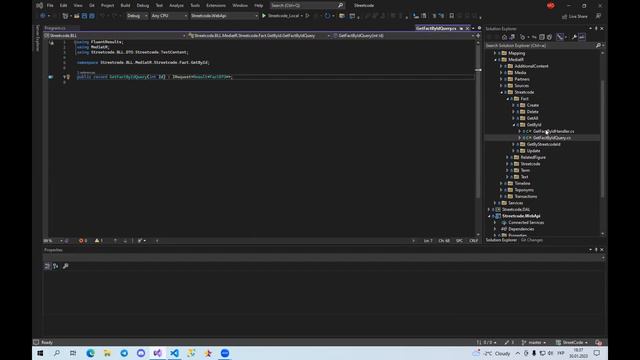Close the GetFactByIdQuery.cs tab
This screenshot has height=360, width=640.
pyautogui.click(x=468, y=29)
